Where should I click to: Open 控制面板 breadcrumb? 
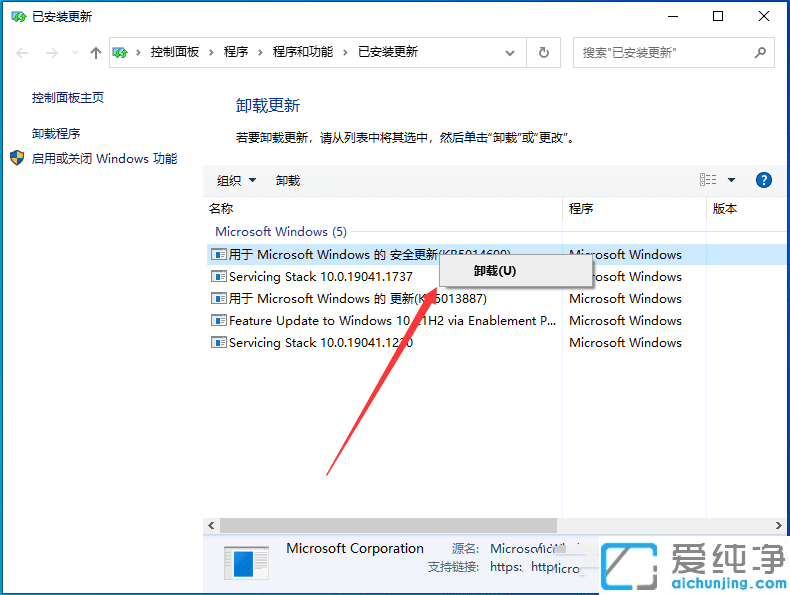(174, 52)
